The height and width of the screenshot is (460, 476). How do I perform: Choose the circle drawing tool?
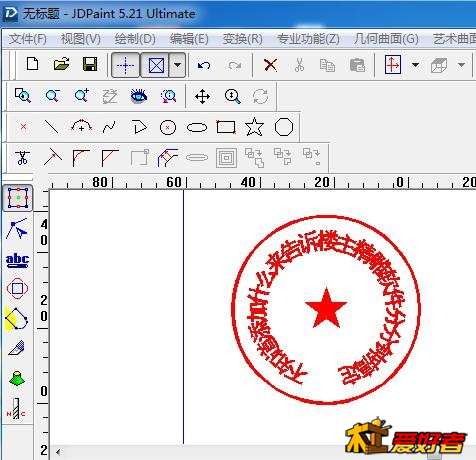168,127
